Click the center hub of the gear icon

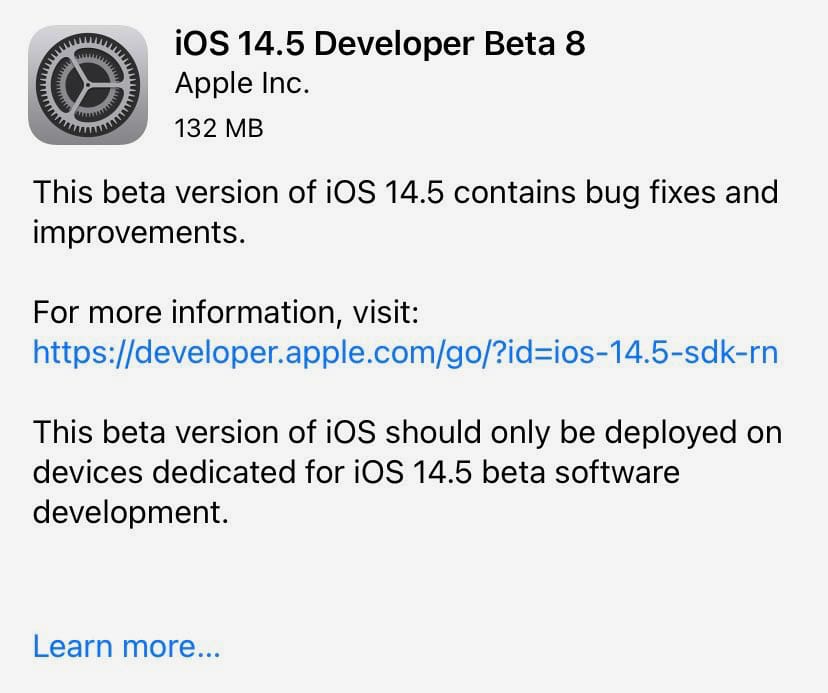click(90, 85)
